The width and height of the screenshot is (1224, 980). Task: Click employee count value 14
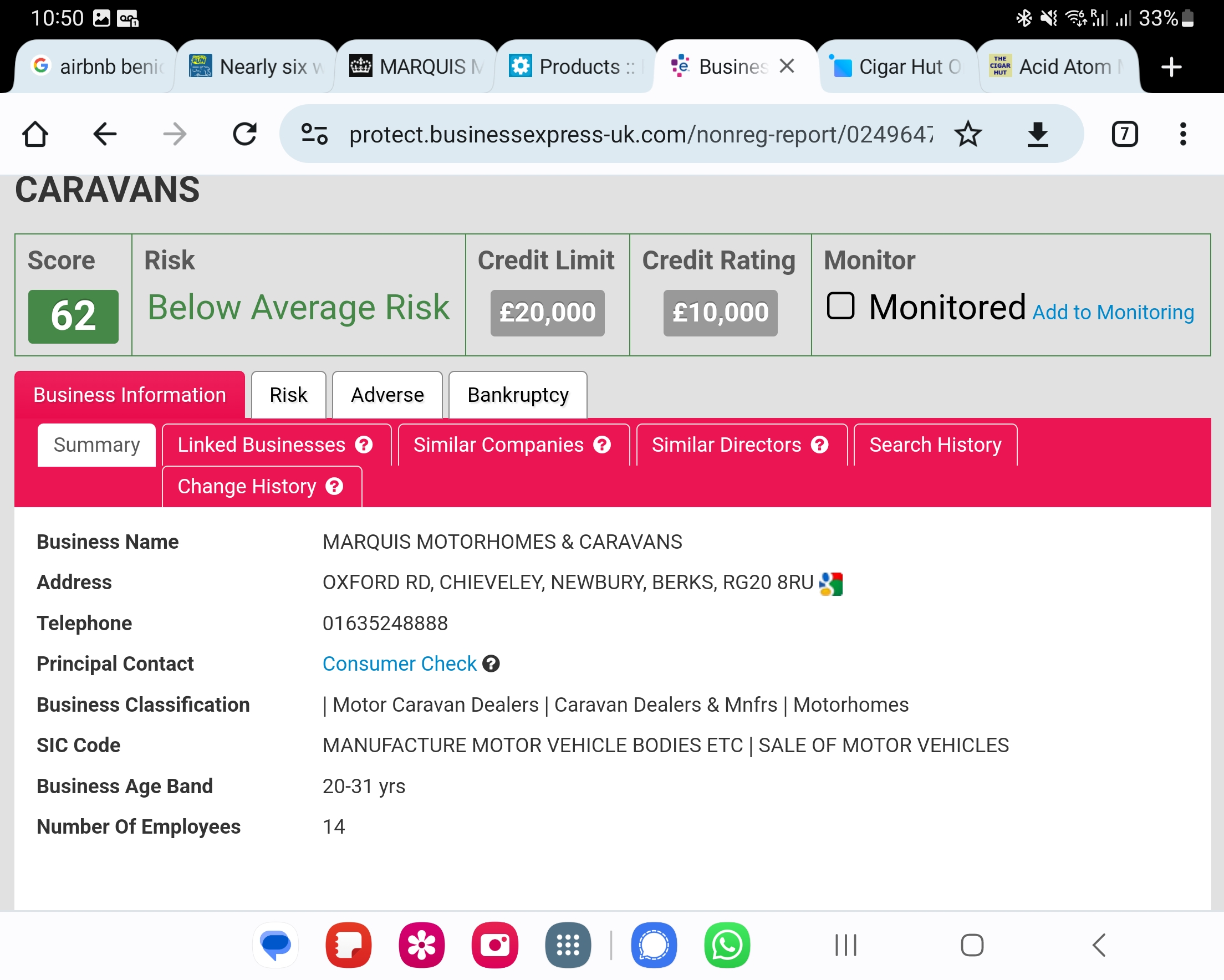[333, 826]
